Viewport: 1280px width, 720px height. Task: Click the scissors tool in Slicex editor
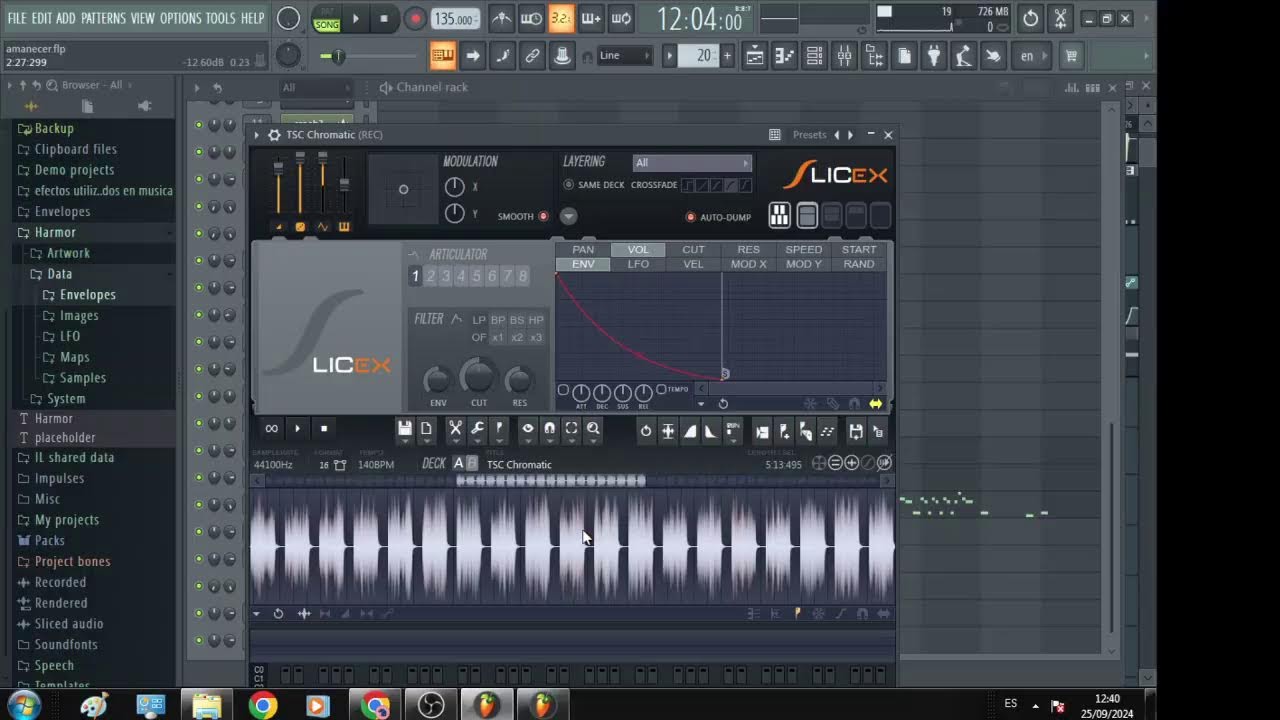coord(455,430)
